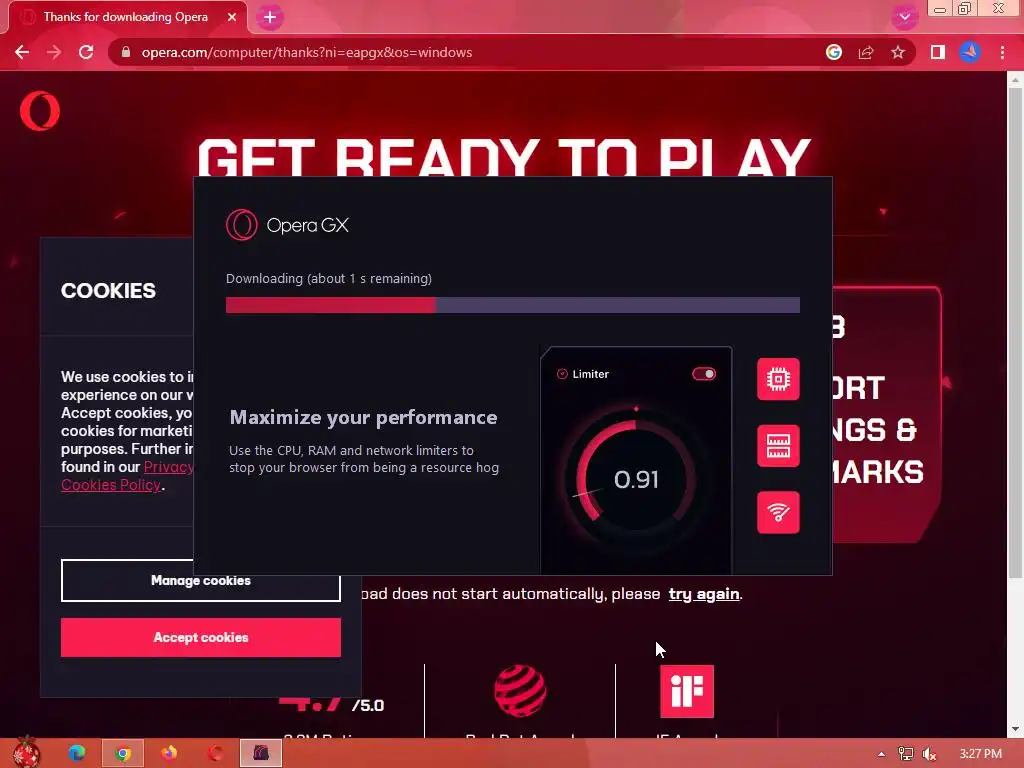1024x768 pixels.
Task: Select the network limiter icon
Action: point(778,513)
